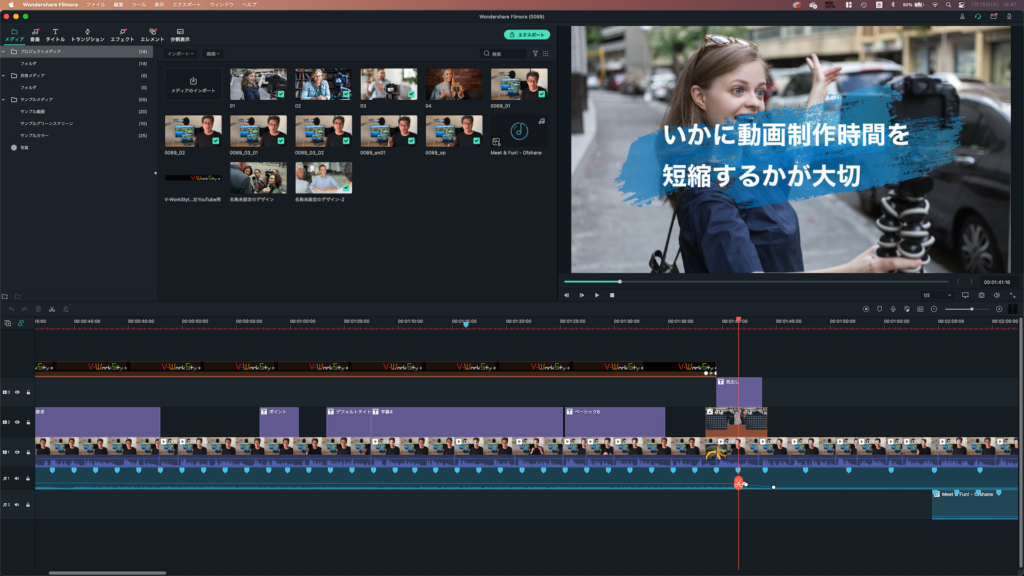1024x576 pixels.
Task: Take a snapshot with the camera icon
Action: [x=982, y=297]
